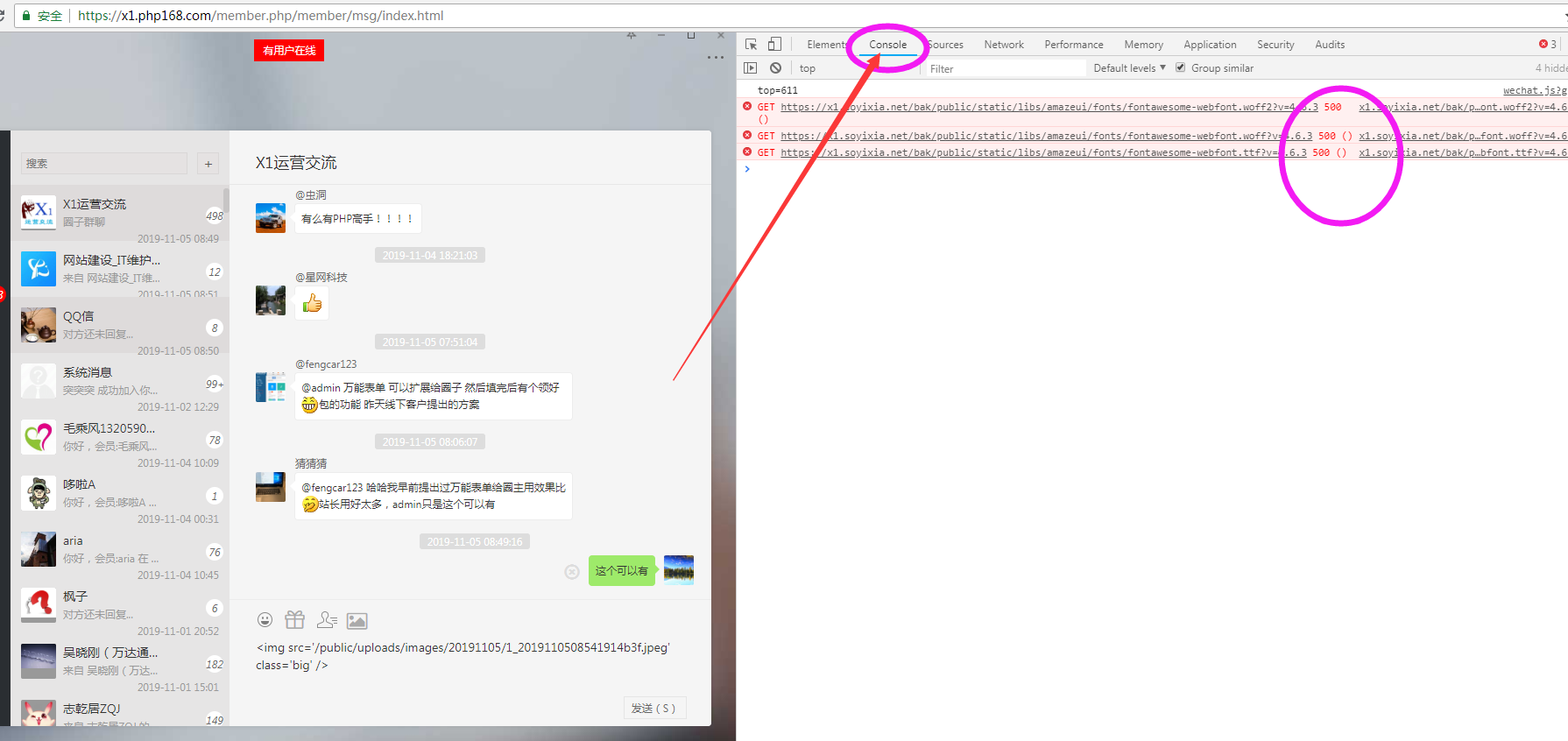The image size is (1568, 741).
Task: Click the gift icon in chat toolbar
Action: point(295,620)
